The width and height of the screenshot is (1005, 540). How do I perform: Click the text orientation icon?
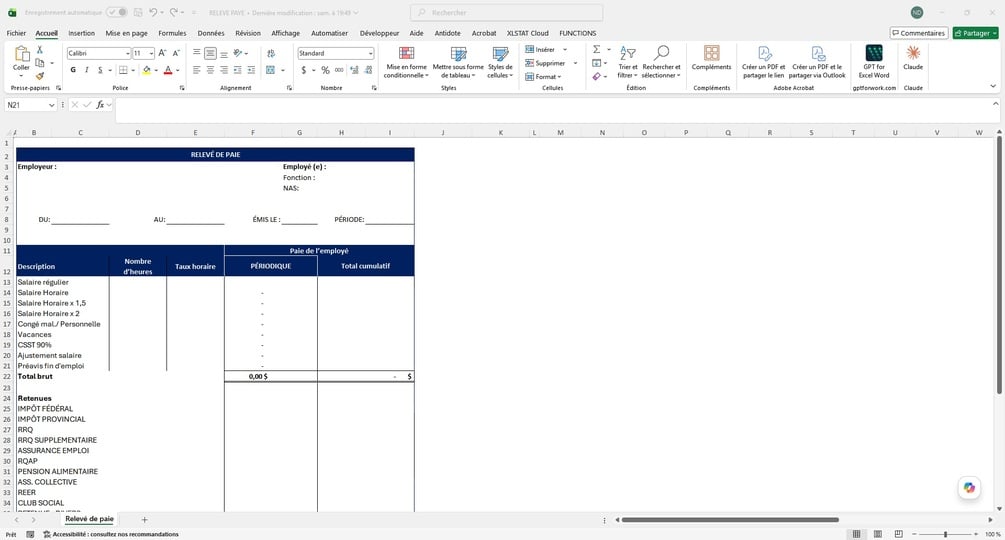point(238,53)
